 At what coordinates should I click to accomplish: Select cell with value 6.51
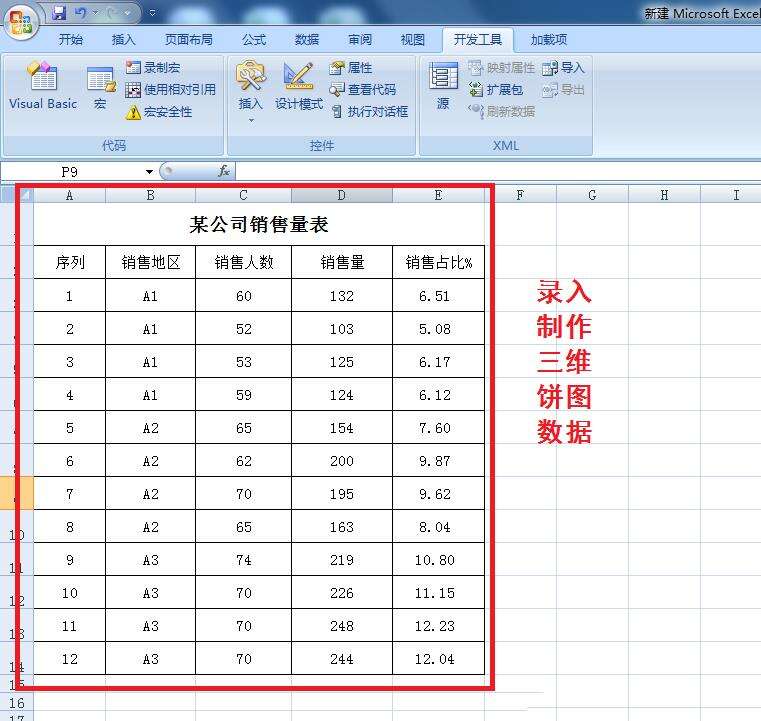[x=438, y=295]
